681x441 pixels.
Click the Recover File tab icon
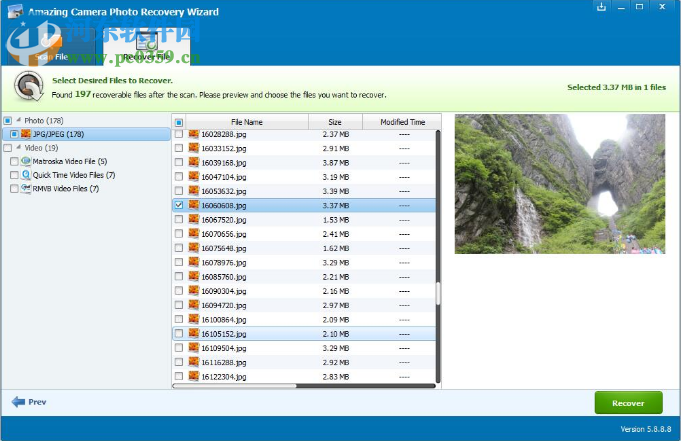(x=147, y=41)
